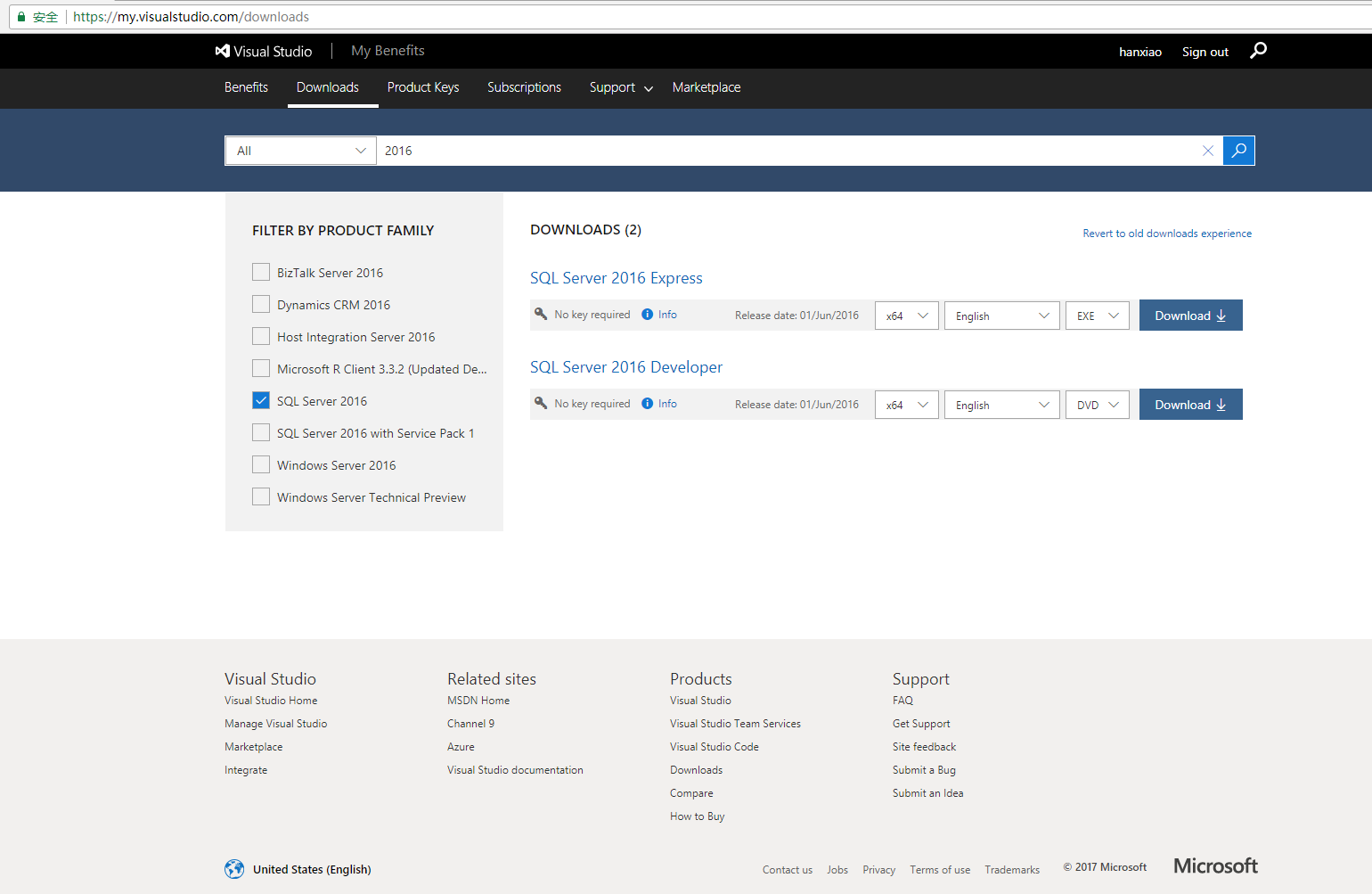Click Privacy link in footer
The image size is (1372, 894).
[x=878, y=870]
